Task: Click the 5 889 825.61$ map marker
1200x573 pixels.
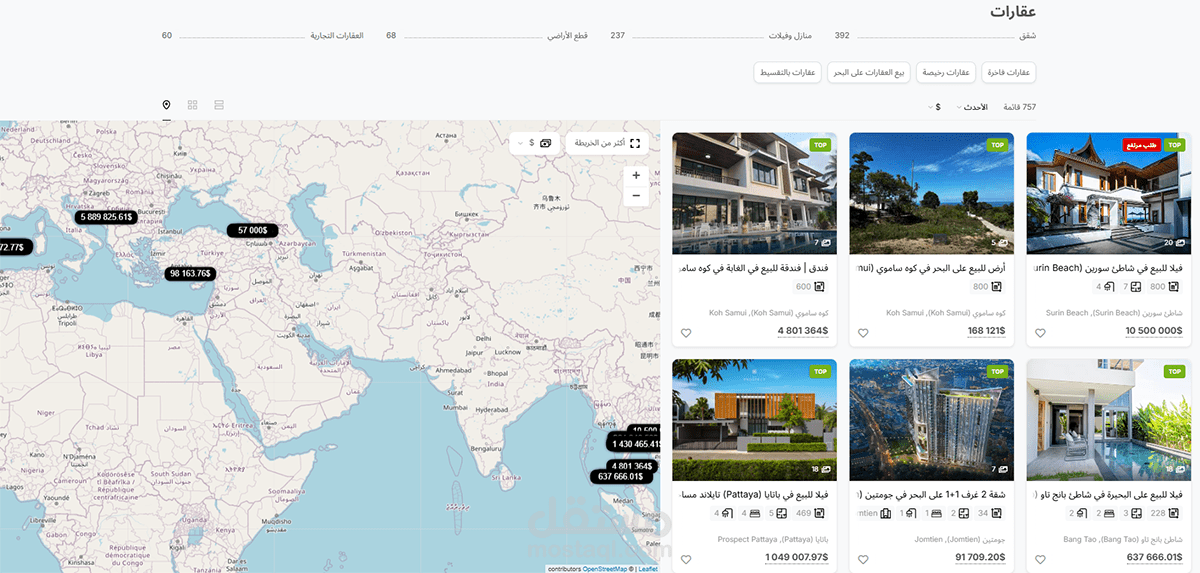Action: click(105, 217)
